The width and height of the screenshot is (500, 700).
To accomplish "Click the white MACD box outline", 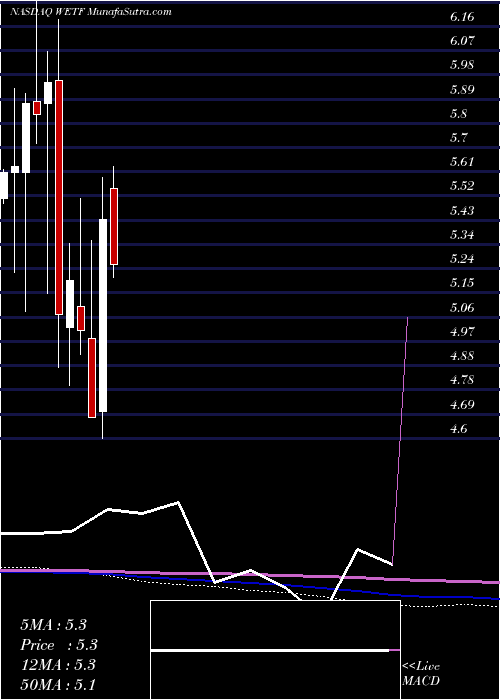I will click(275, 650).
